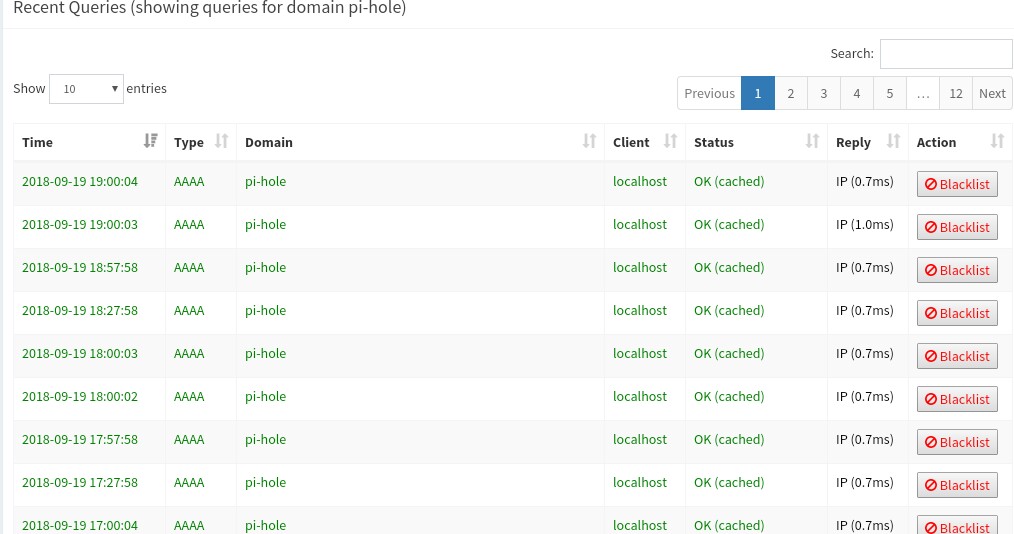The height and width of the screenshot is (534, 1014).
Task: Click the Previous page button
Action: tap(709, 93)
